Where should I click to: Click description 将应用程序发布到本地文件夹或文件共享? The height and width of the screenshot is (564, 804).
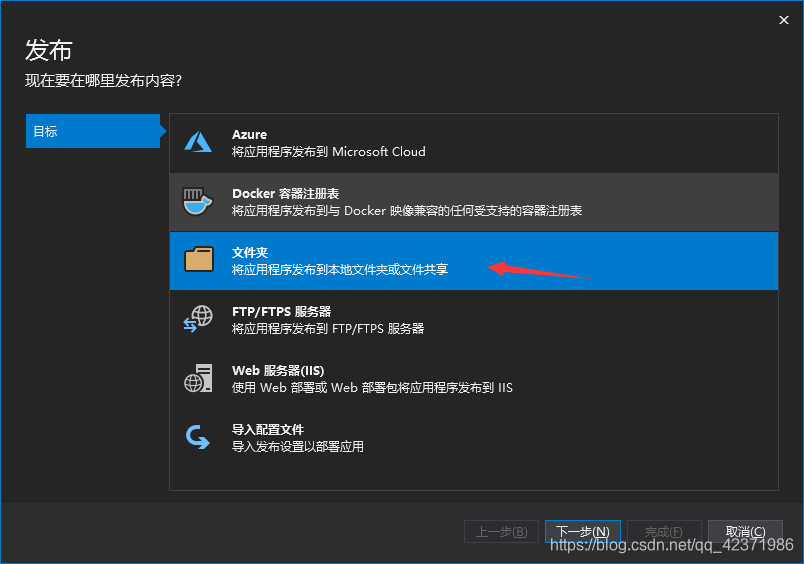coord(340,270)
